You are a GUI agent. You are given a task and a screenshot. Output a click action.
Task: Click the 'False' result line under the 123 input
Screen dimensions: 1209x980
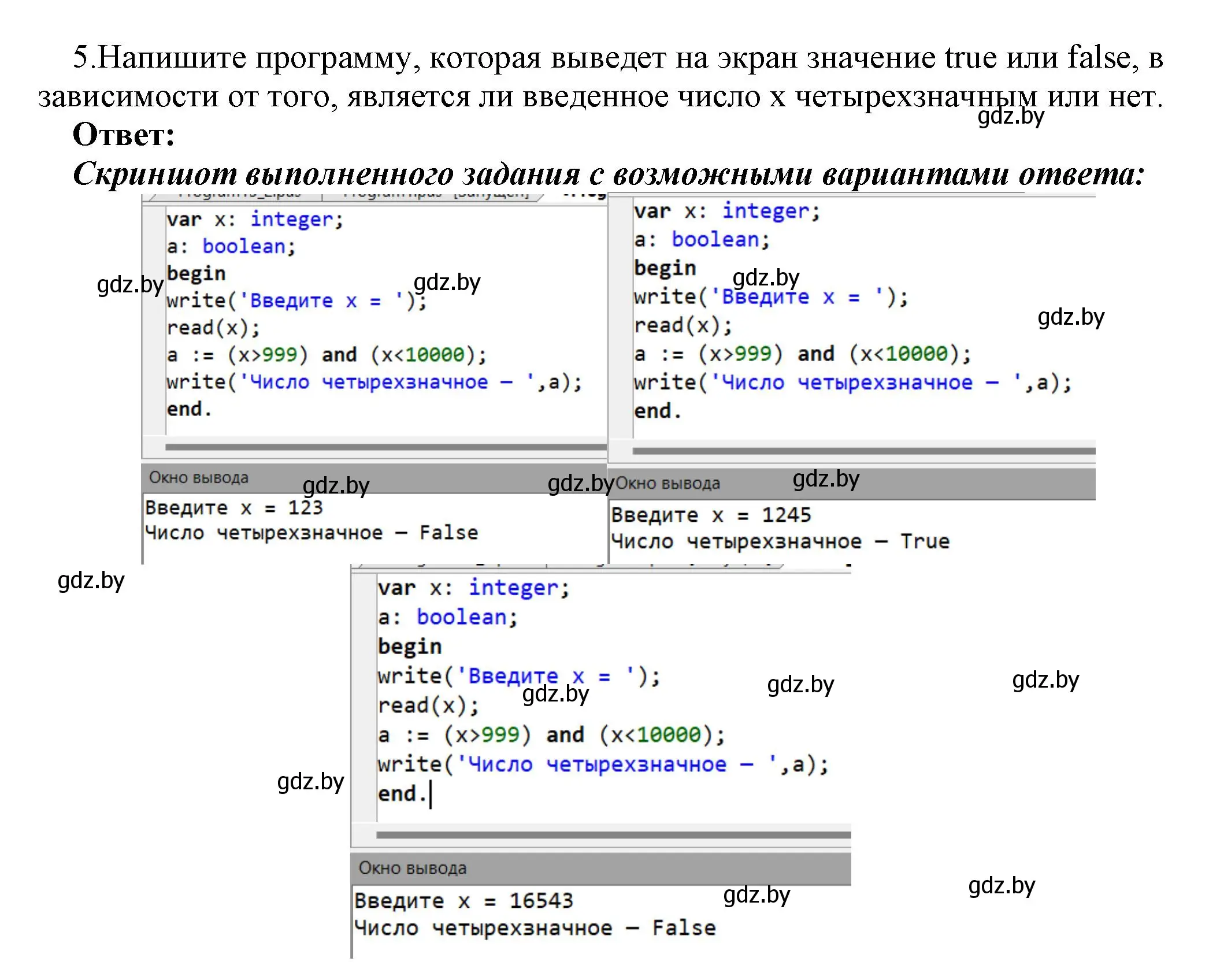point(311,533)
